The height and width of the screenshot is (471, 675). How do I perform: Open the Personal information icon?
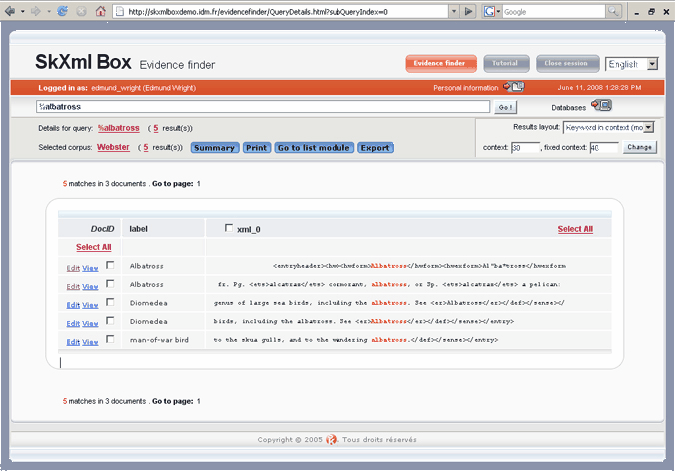(x=514, y=87)
